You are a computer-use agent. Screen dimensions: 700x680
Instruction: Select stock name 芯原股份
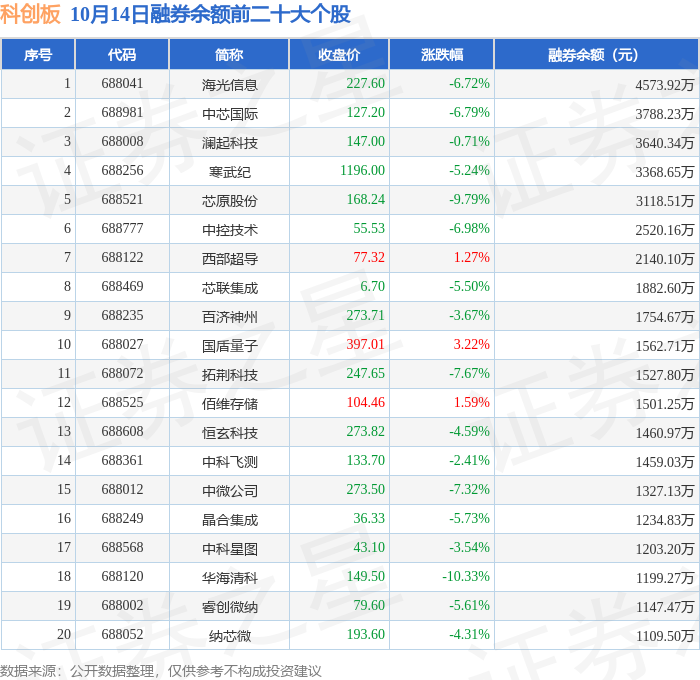tap(229, 200)
